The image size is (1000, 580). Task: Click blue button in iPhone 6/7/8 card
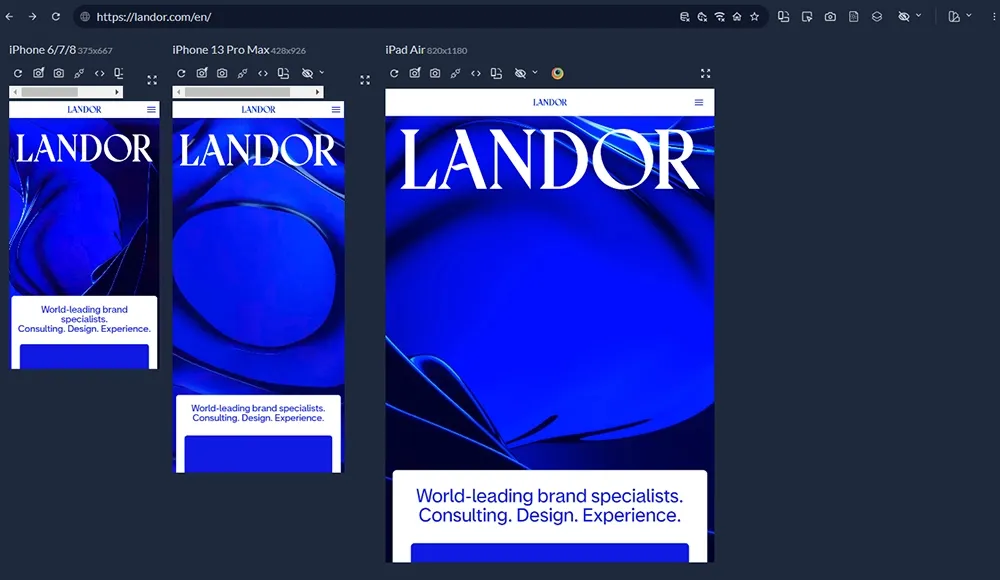[x=84, y=357]
